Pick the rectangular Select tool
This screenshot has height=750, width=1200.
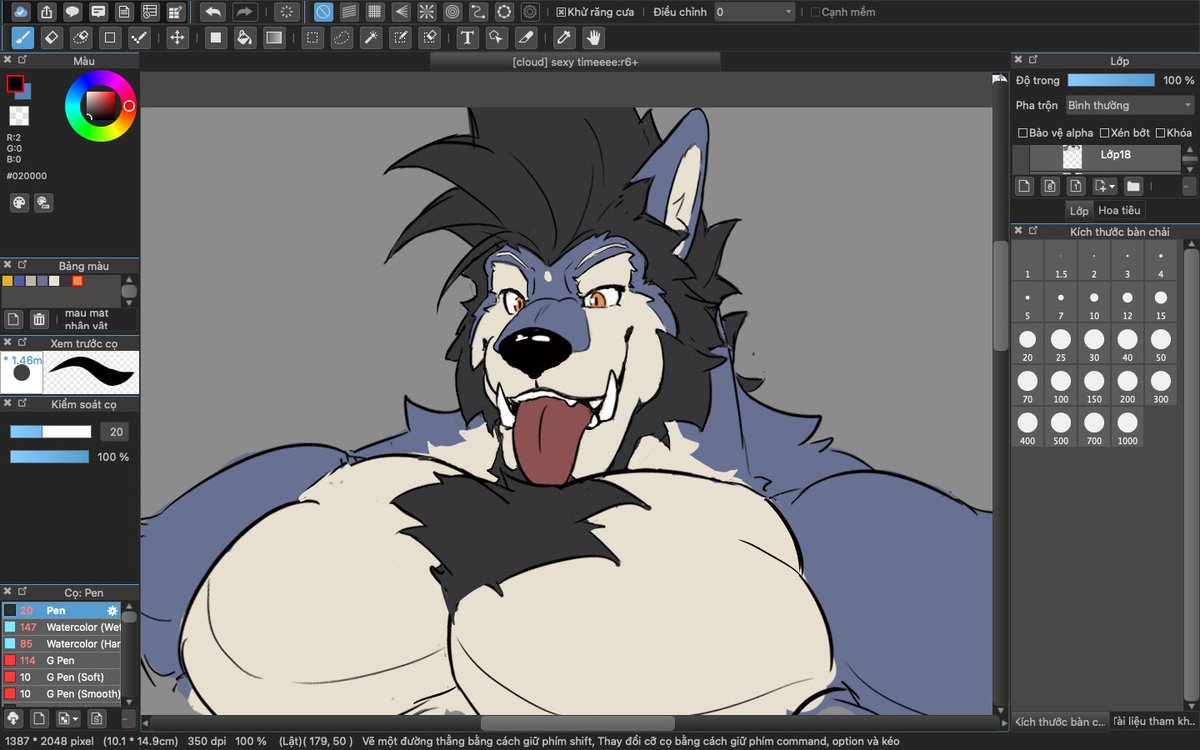click(313, 38)
